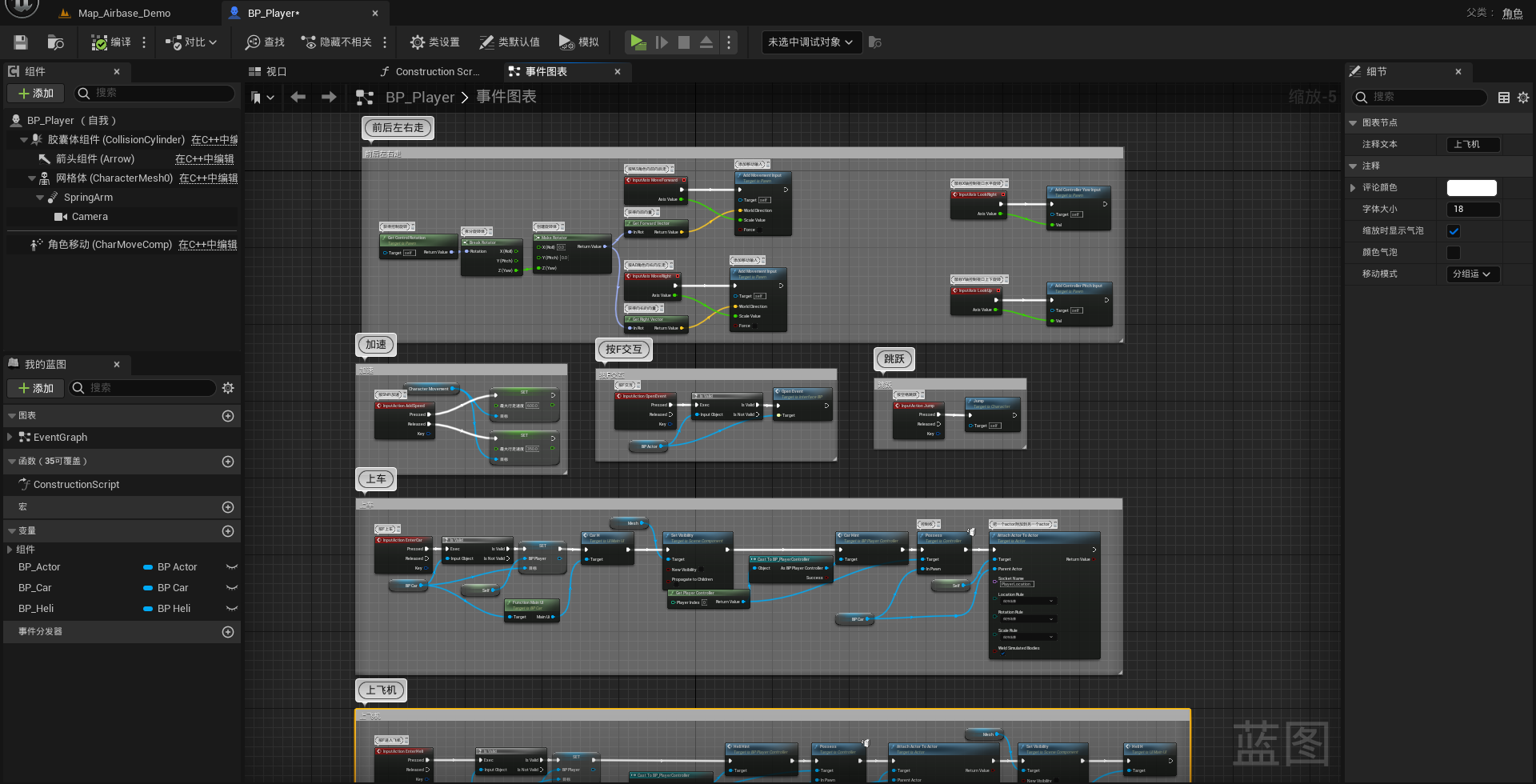Toggle 隐藏不相关 hide unrelated
This screenshot has height=784, width=1536.
pyautogui.click(x=336, y=42)
